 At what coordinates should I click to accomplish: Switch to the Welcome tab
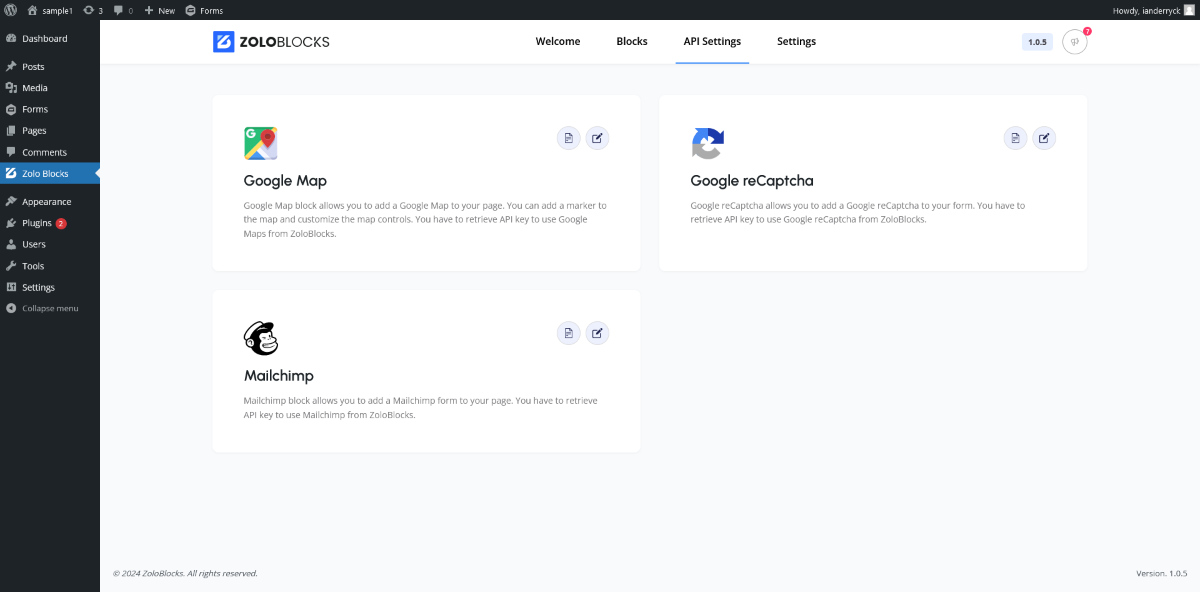click(558, 42)
